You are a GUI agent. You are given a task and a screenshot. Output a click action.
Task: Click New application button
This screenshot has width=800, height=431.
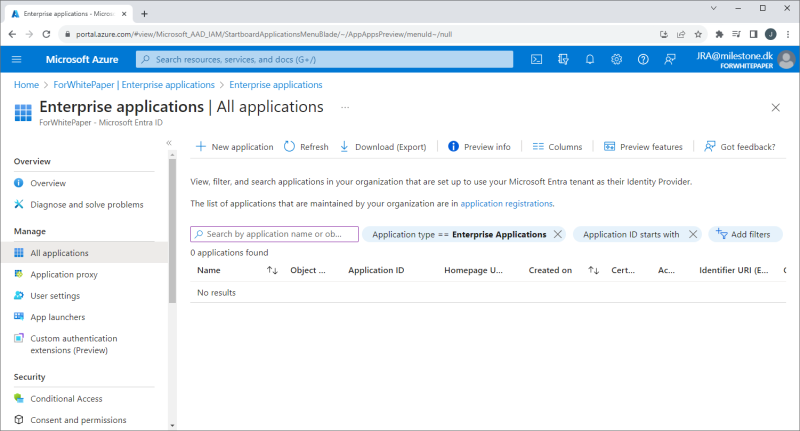(233, 147)
